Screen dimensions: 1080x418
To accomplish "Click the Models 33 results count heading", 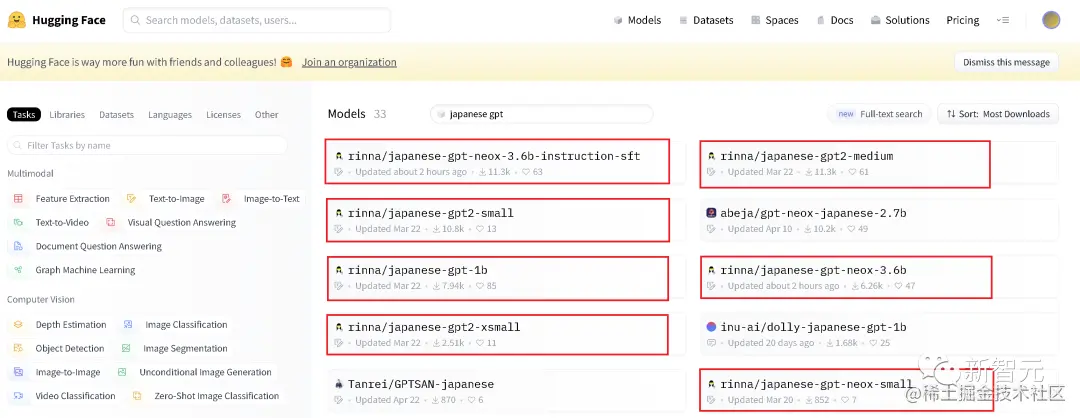I will [x=357, y=114].
